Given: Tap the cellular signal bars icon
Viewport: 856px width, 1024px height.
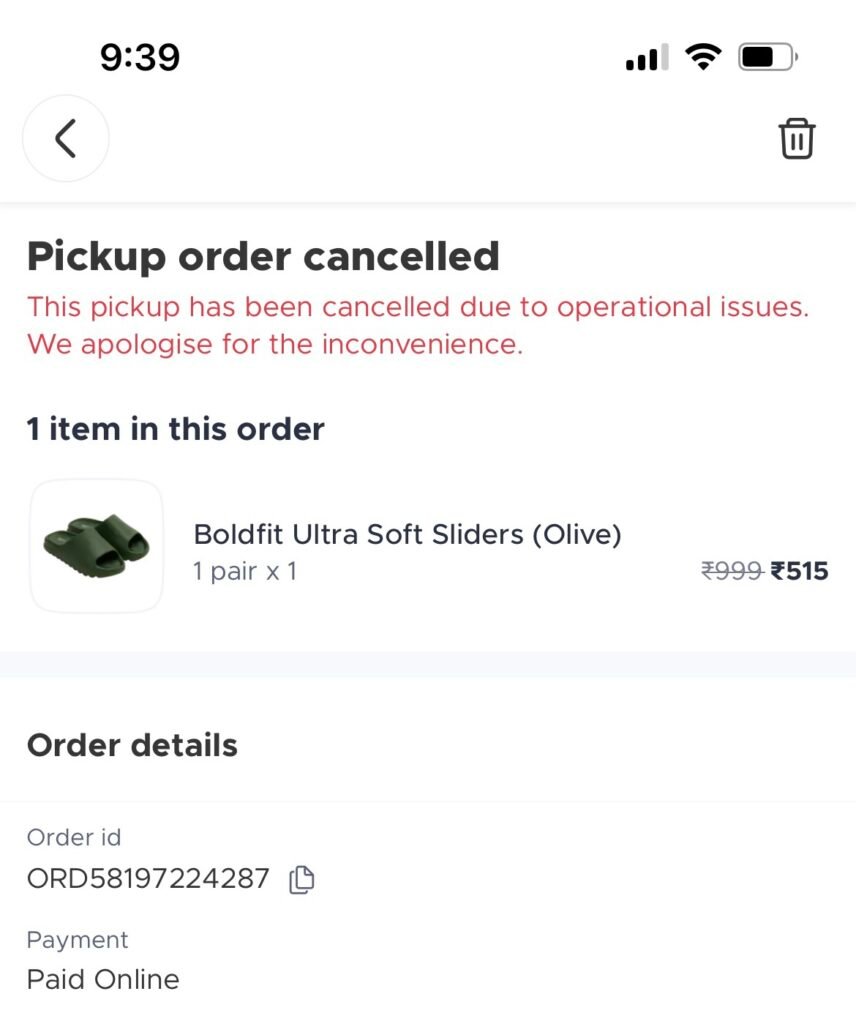Looking at the screenshot, I should 647,58.
